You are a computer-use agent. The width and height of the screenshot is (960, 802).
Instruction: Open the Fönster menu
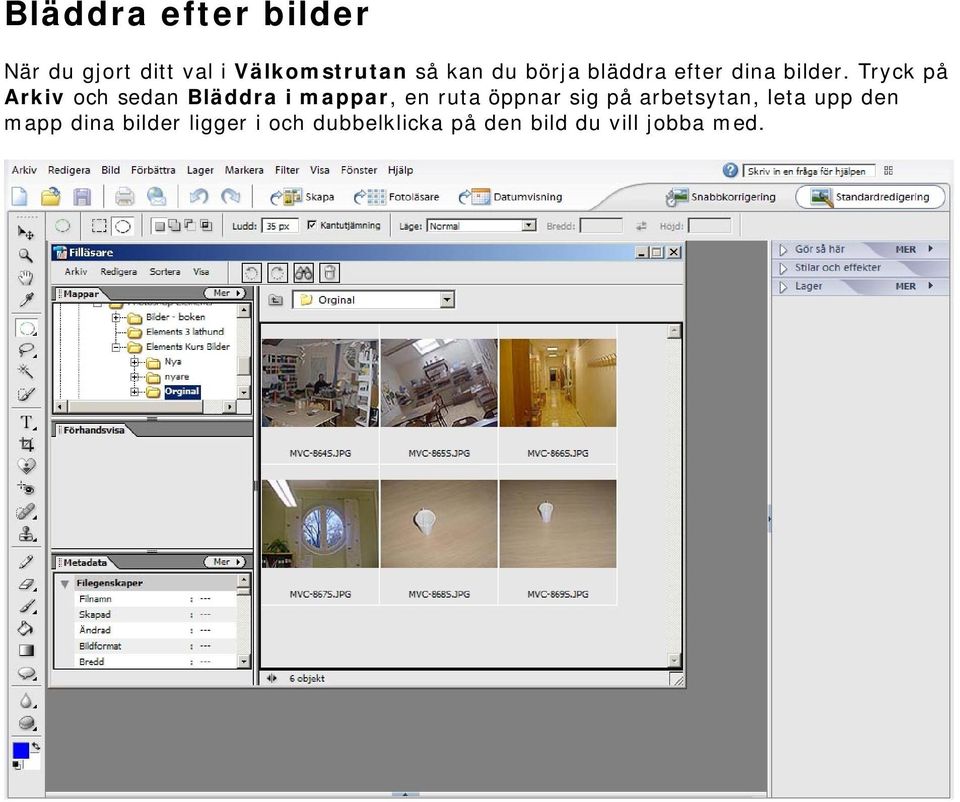pyautogui.click(x=359, y=170)
